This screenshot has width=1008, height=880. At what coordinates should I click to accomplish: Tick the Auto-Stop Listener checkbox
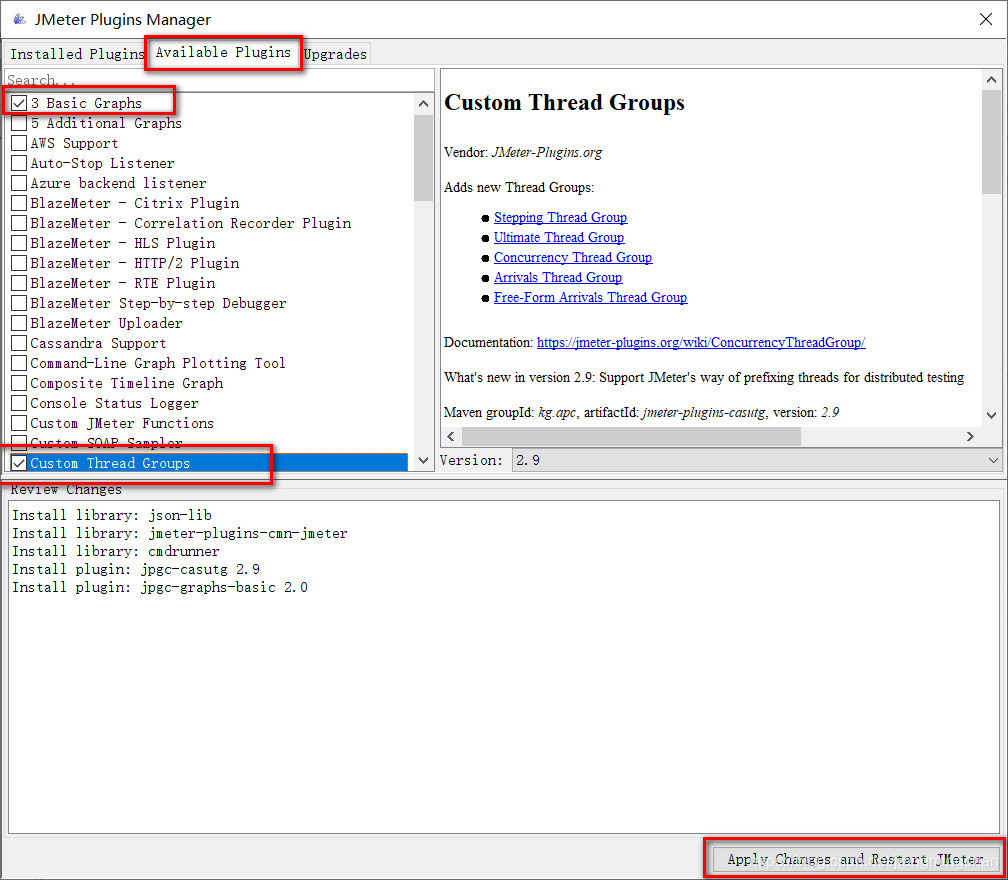[19, 163]
